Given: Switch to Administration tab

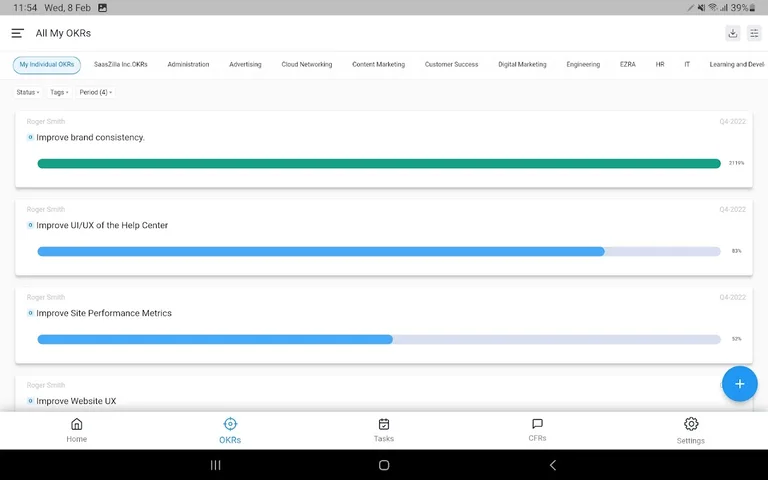Looking at the screenshot, I should (188, 65).
